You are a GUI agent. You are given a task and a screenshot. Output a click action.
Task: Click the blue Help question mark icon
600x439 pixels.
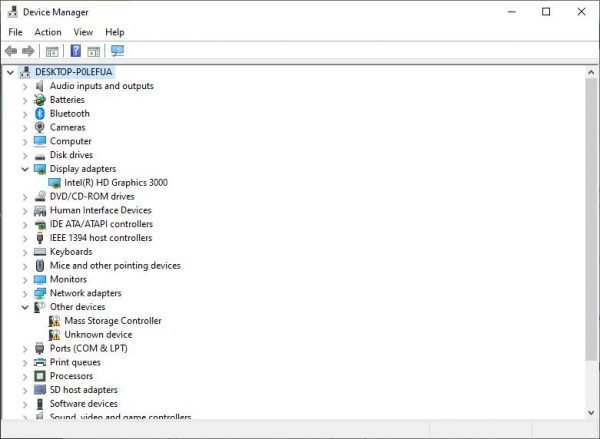pyautogui.click(x=76, y=51)
